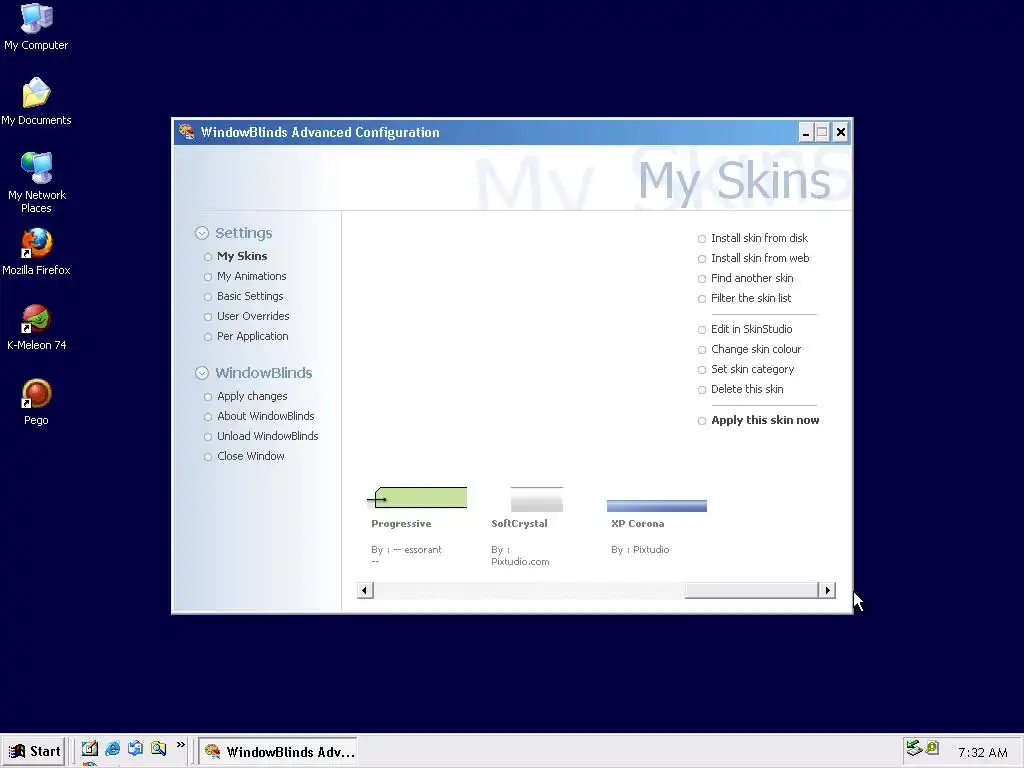Click the skin list scrollbar thumb

[x=752, y=590]
